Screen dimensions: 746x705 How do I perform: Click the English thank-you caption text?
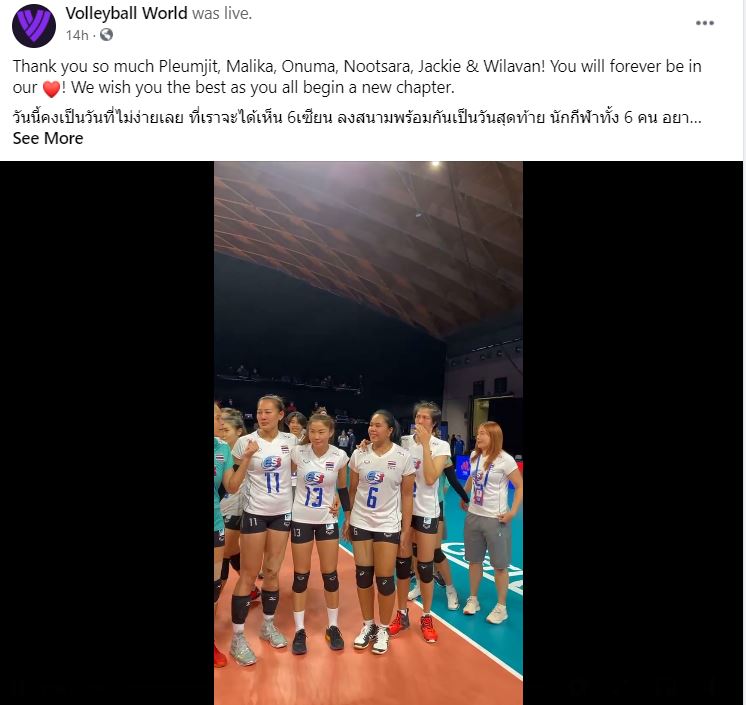click(x=357, y=77)
